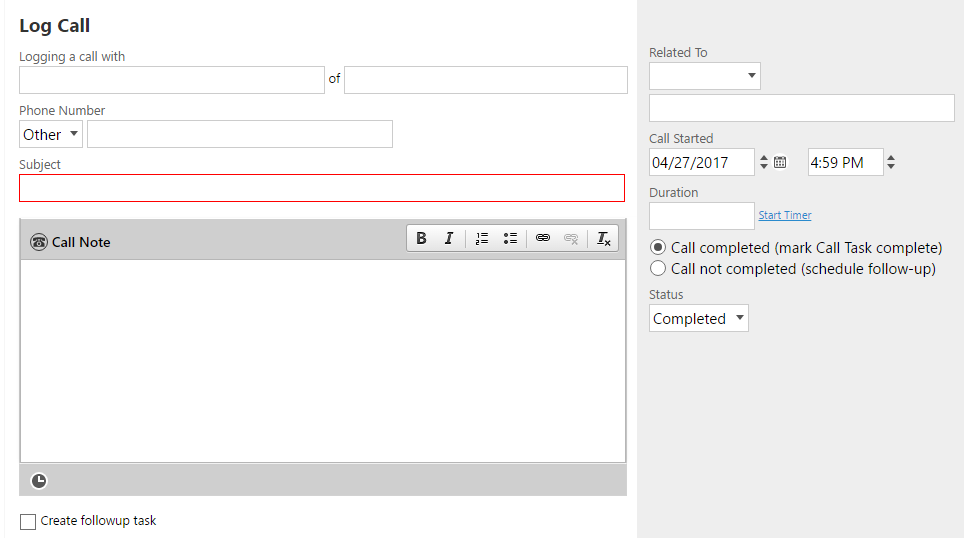Select Call completed radio option
Screen dimensions: 964x538
658,248
